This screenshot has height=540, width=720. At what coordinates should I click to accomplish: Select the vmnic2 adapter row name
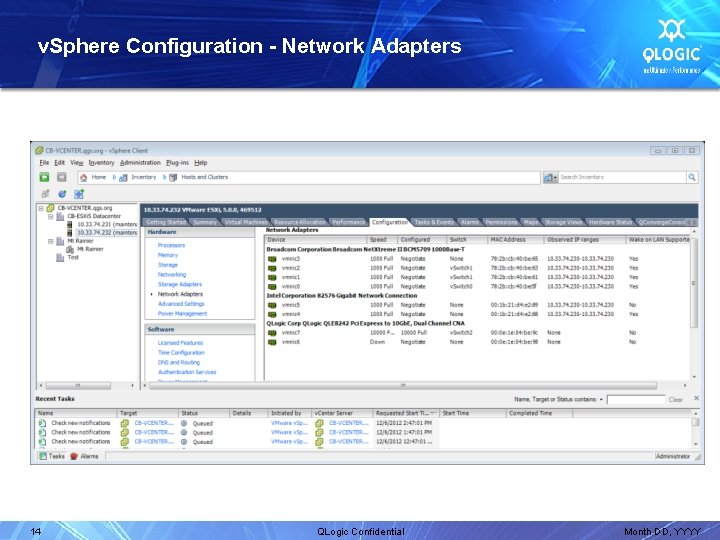(291, 268)
